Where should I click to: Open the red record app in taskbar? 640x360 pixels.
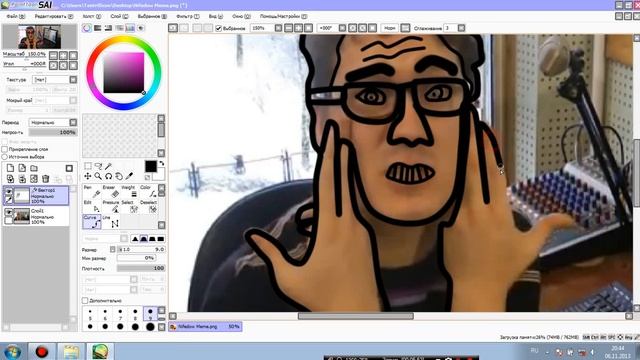tap(42, 351)
